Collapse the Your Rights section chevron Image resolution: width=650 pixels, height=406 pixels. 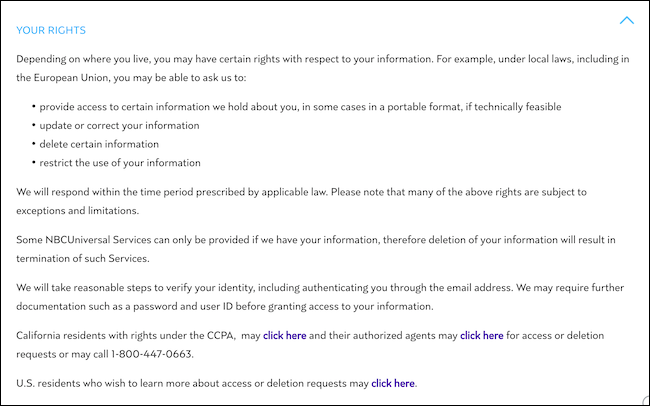(x=627, y=20)
